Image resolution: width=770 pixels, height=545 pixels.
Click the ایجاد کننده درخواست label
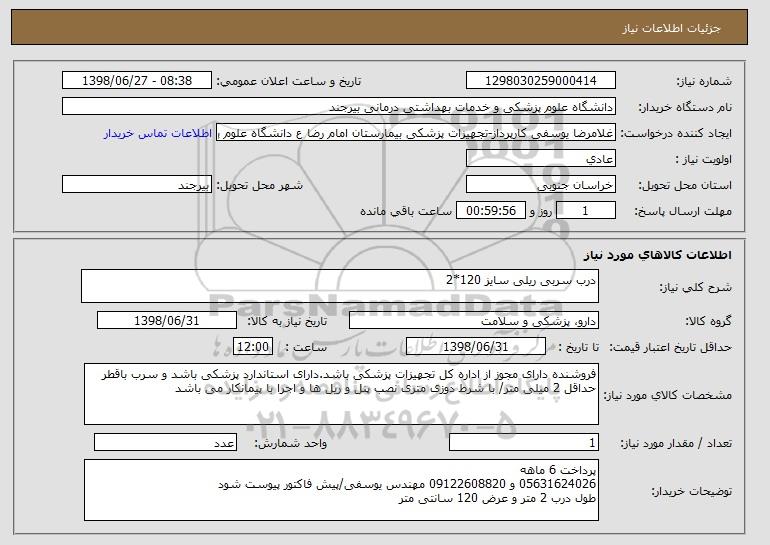[x=676, y=134]
